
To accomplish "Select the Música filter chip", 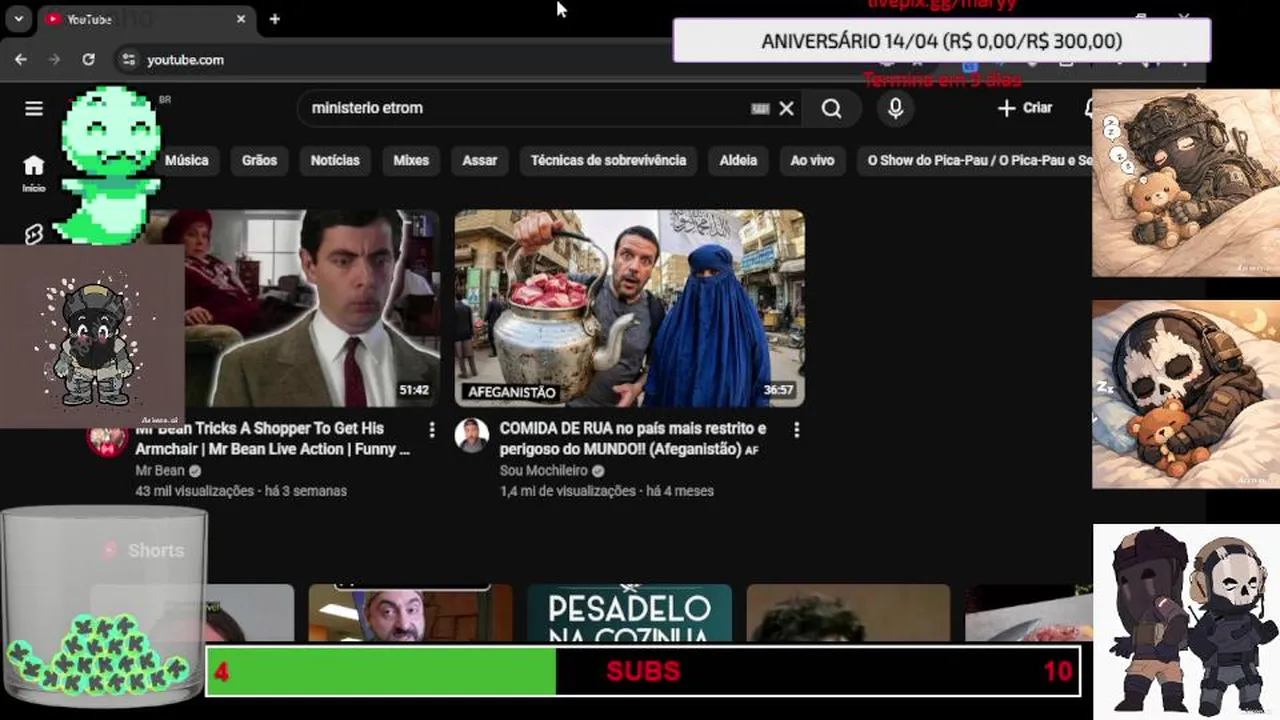I will coord(187,160).
